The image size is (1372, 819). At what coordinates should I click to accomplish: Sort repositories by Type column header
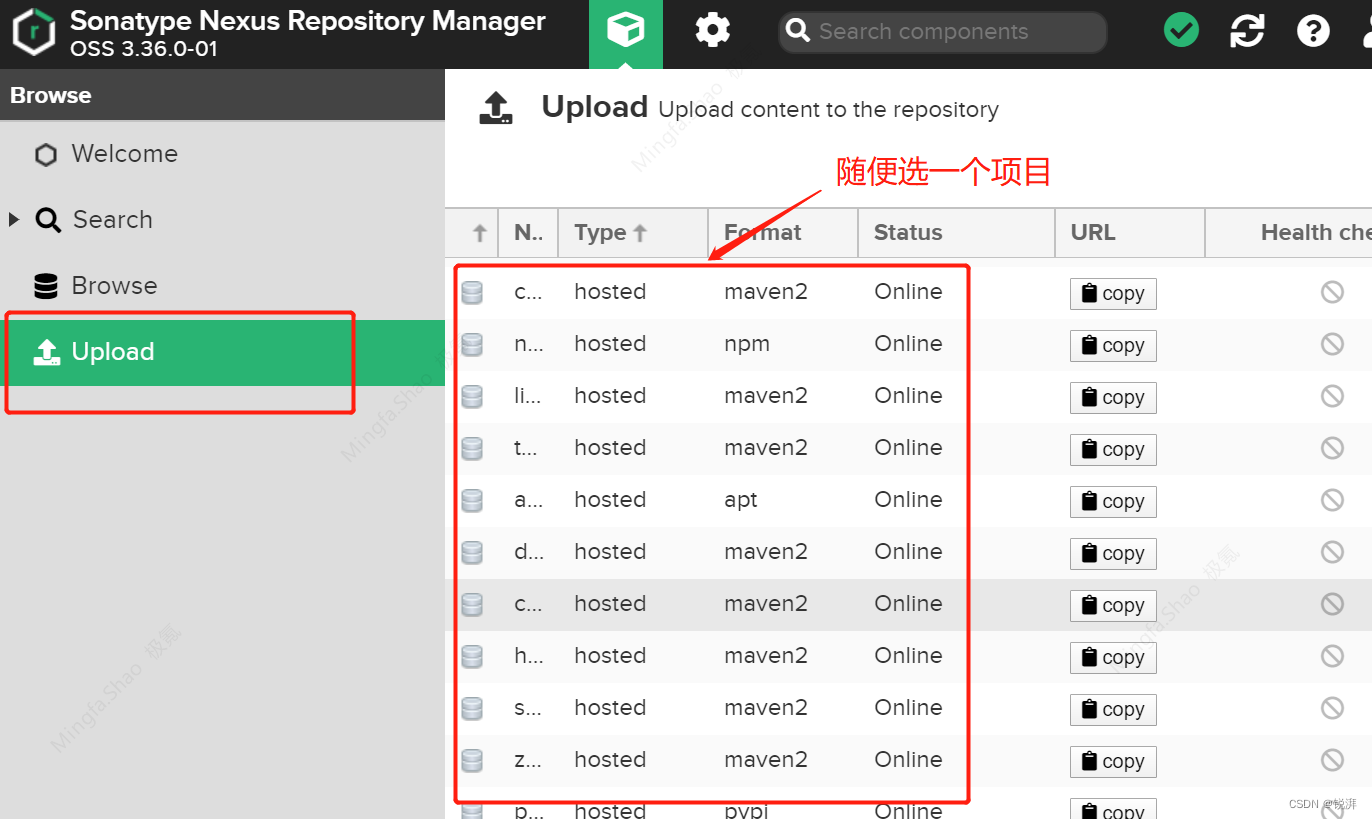click(633, 233)
